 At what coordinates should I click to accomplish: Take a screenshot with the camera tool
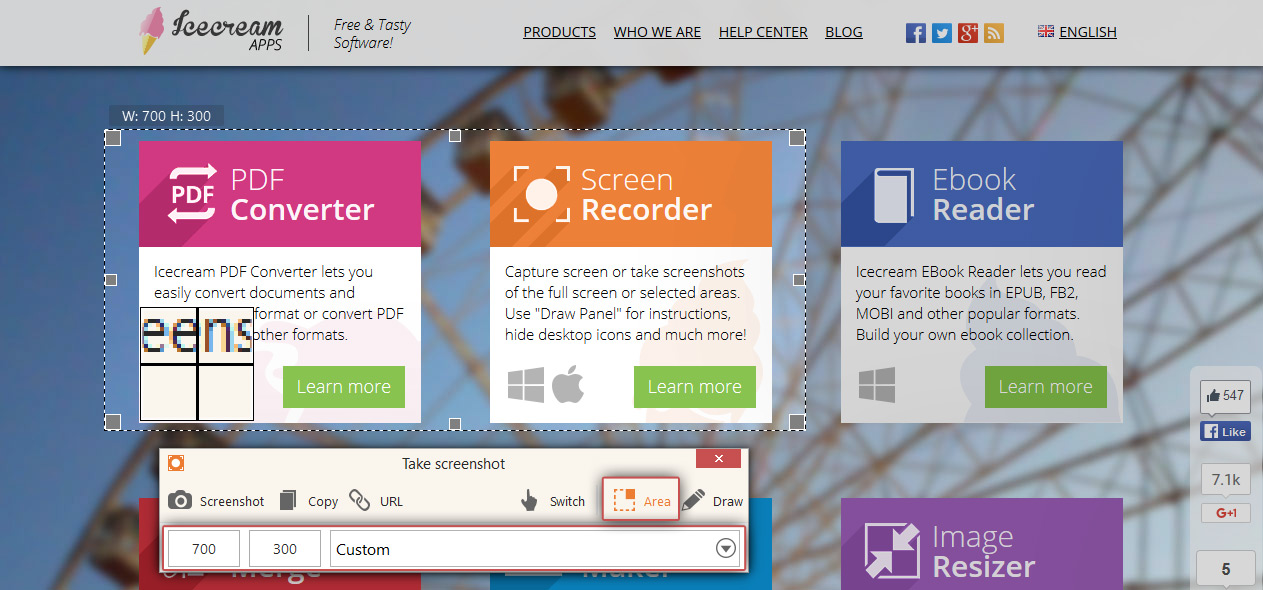pyautogui.click(x=216, y=501)
